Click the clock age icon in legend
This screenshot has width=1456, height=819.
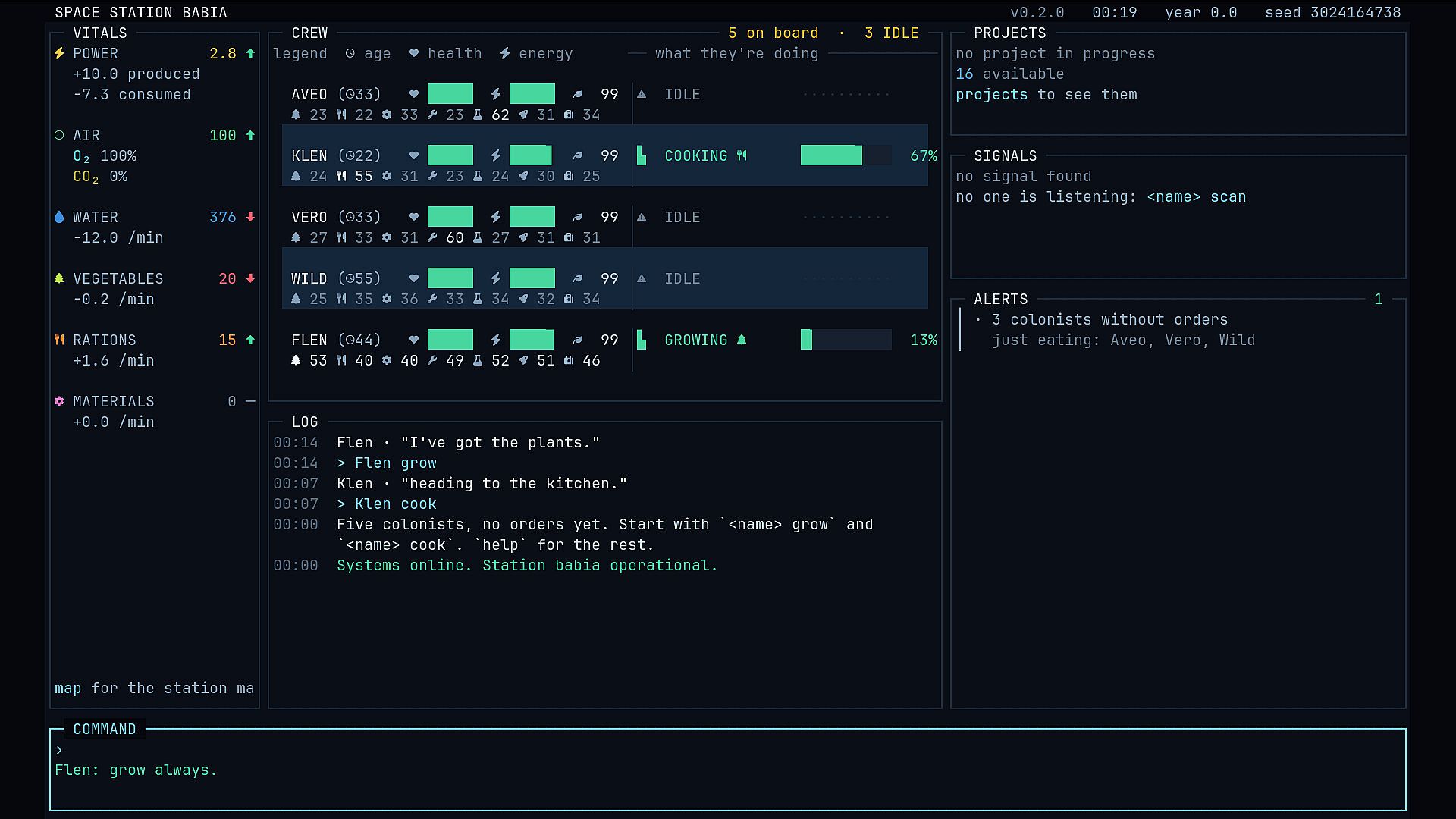350,54
